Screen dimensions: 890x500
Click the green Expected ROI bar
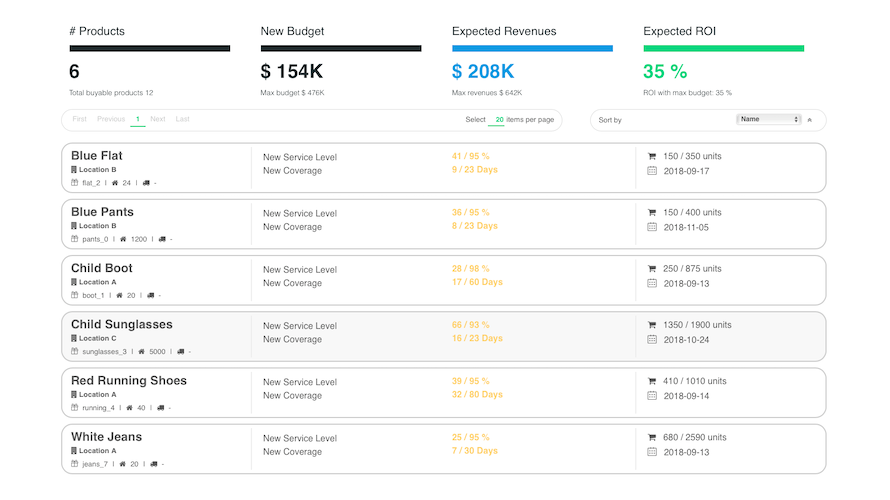pos(723,48)
